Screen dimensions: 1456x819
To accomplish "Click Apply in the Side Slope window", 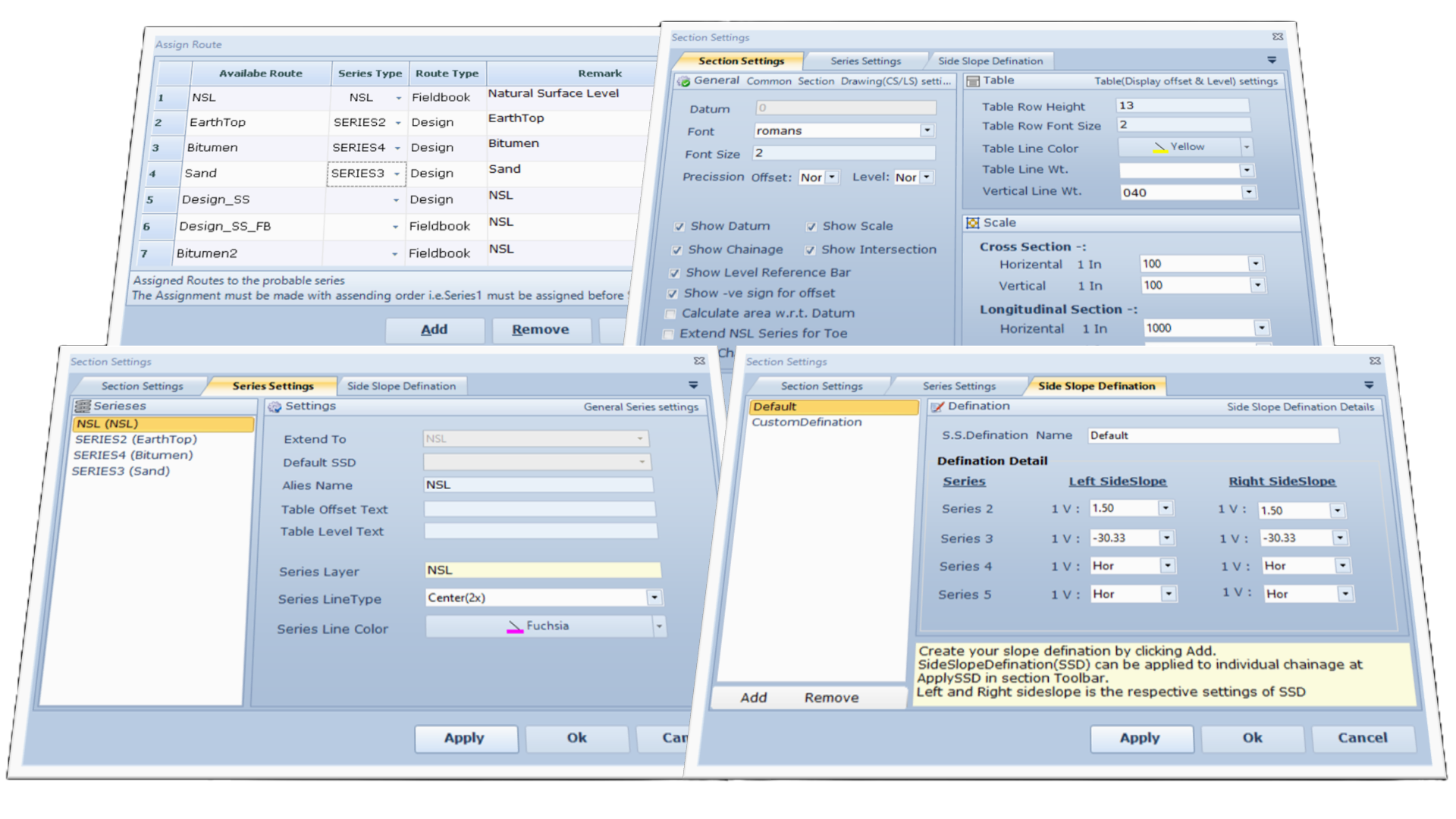I will (1140, 738).
